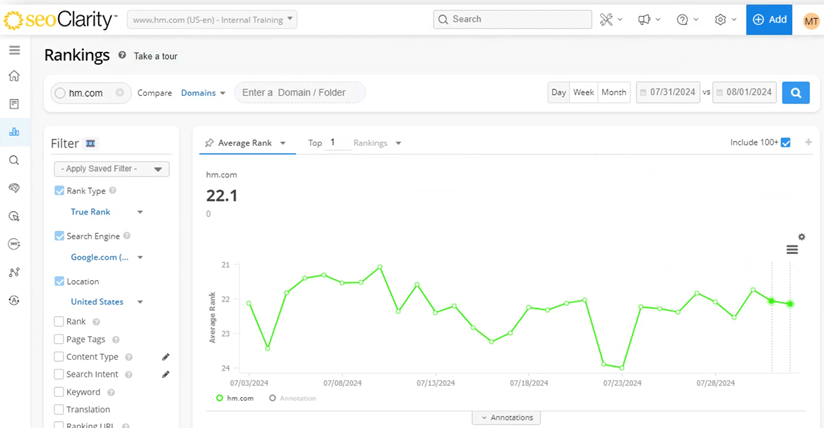Open the Google.com search engine dropdown
The height and width of the screenshot is (428, 824).
[x=107, y=257]
